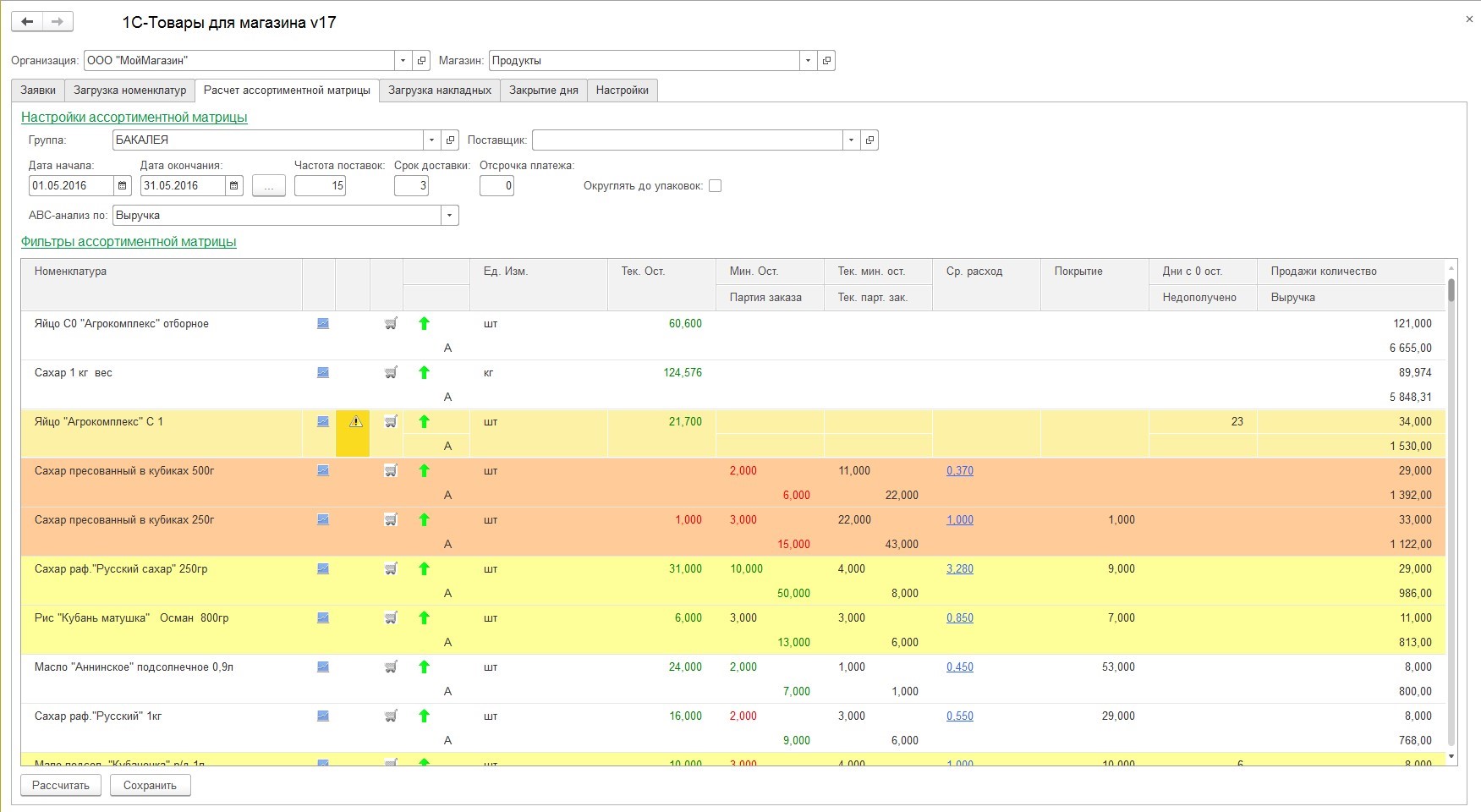The image size is (1481, 812).
Task: Go forward with the right arrow button
Action: click(x=58, y=21)
